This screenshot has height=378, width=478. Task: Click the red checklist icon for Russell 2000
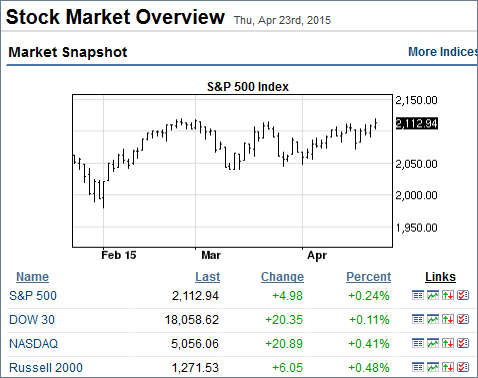point(463,367)
